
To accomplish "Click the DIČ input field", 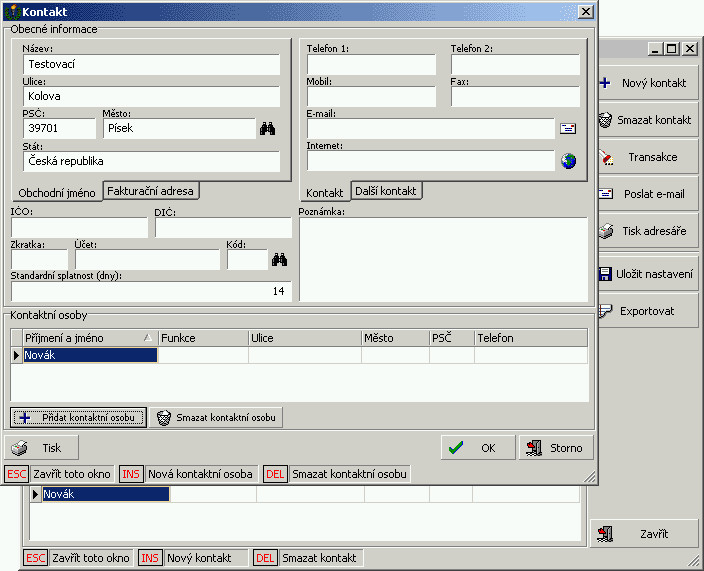I will [223, 228].
